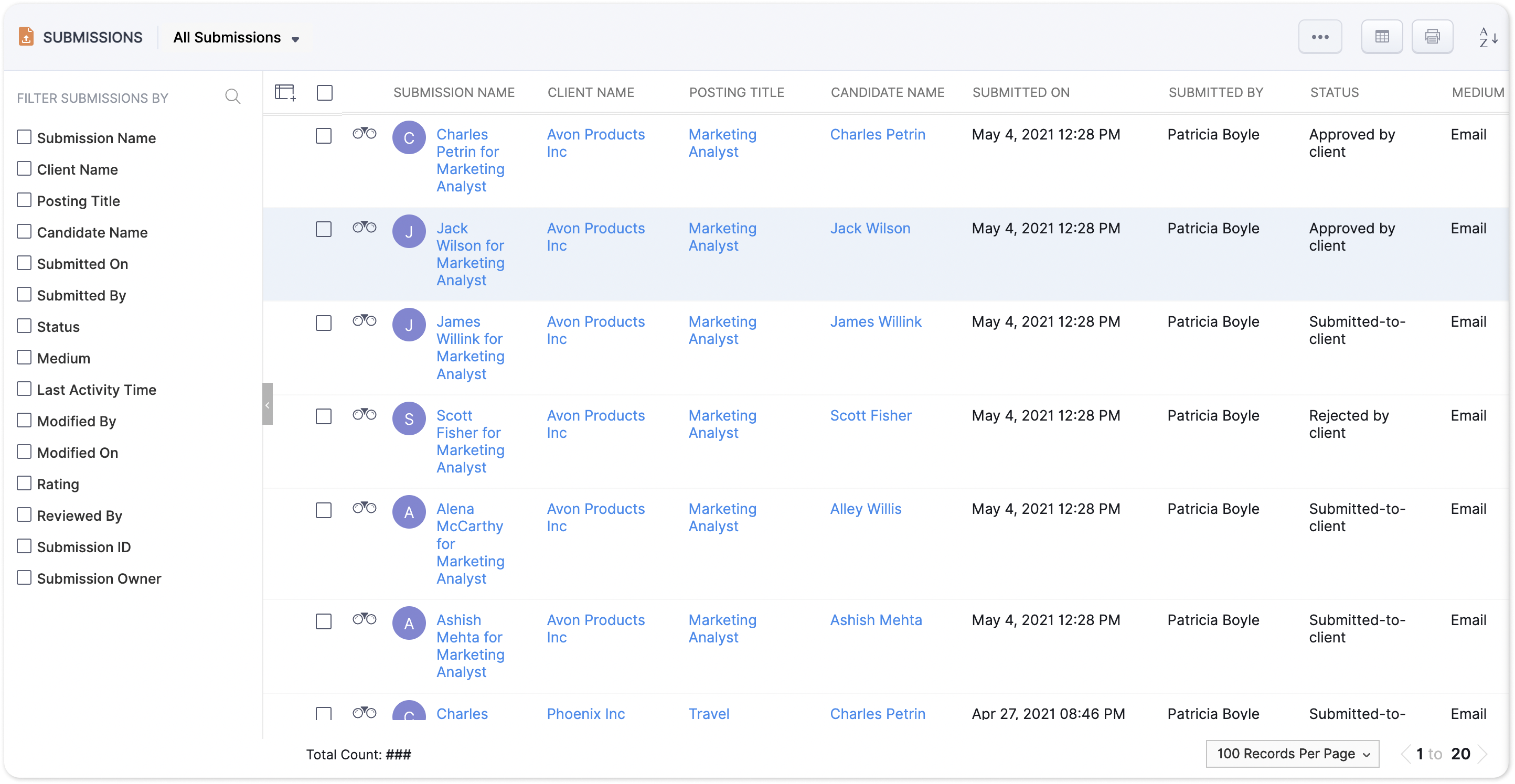This screenshot has width=1515, height=784.
Task: Open the James Willink candidate link
Action: 875,321
